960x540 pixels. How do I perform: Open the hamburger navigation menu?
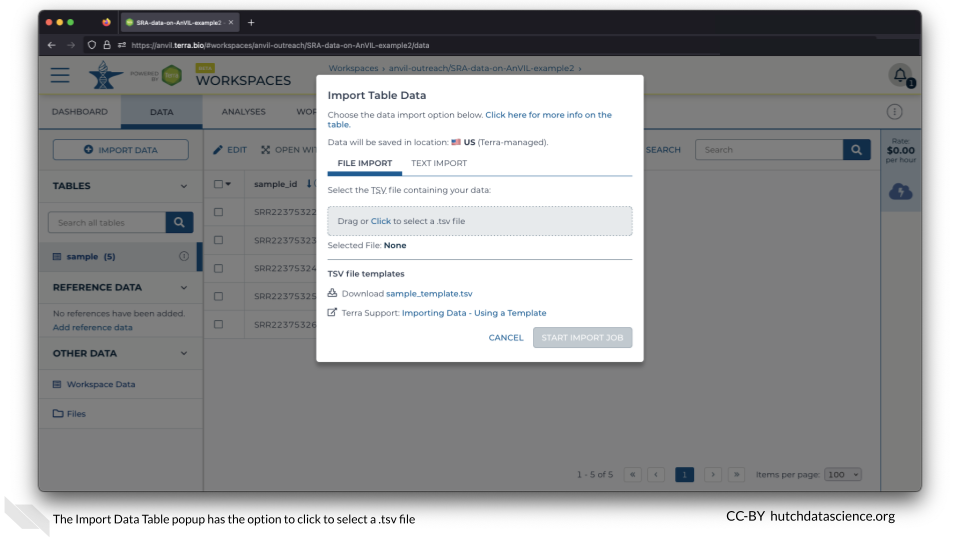[60, 75]
